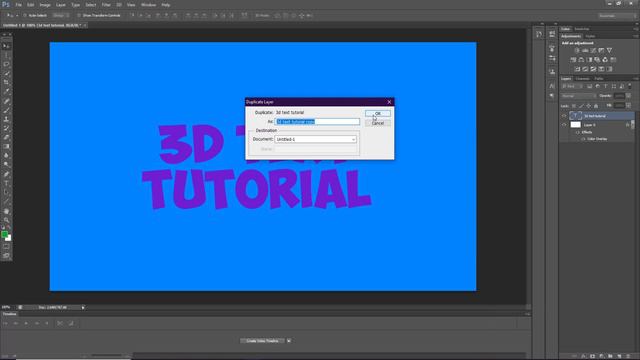Add Color Balance adjustment icon
This screenshot has width=640, height=360.
581,60
